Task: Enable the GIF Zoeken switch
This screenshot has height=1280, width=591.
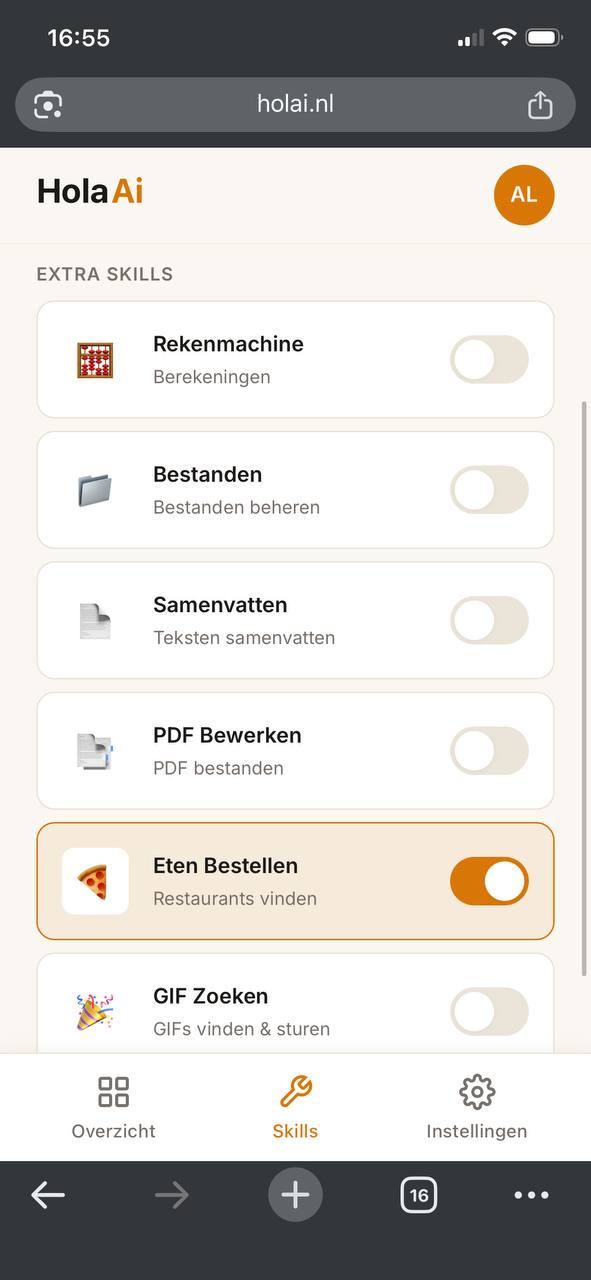Action: coord(489,1011)
